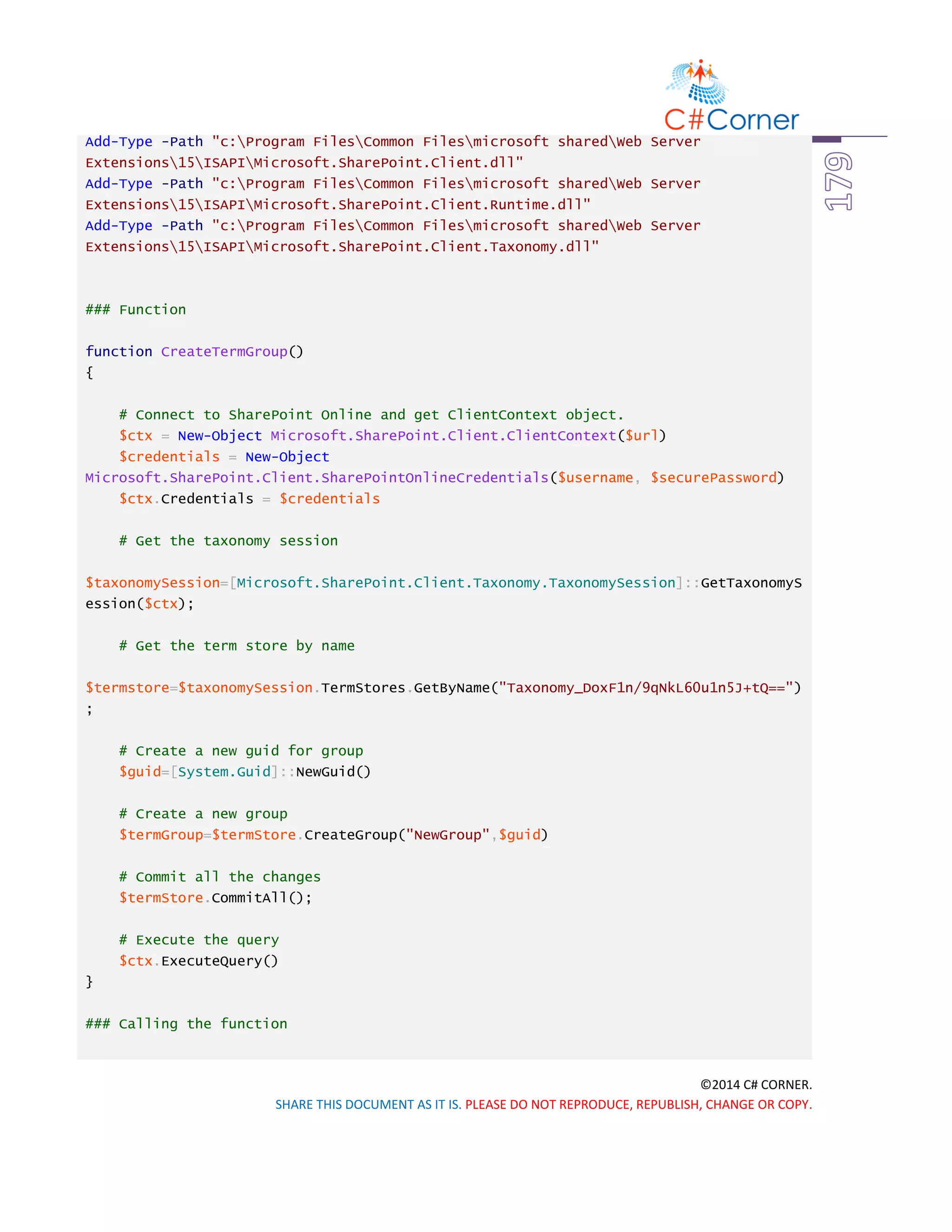Click 'SHARE THIS DOCUMENT AS IT IS.' text
This screenshot has width=952, height=1232.
point(368,1105)
